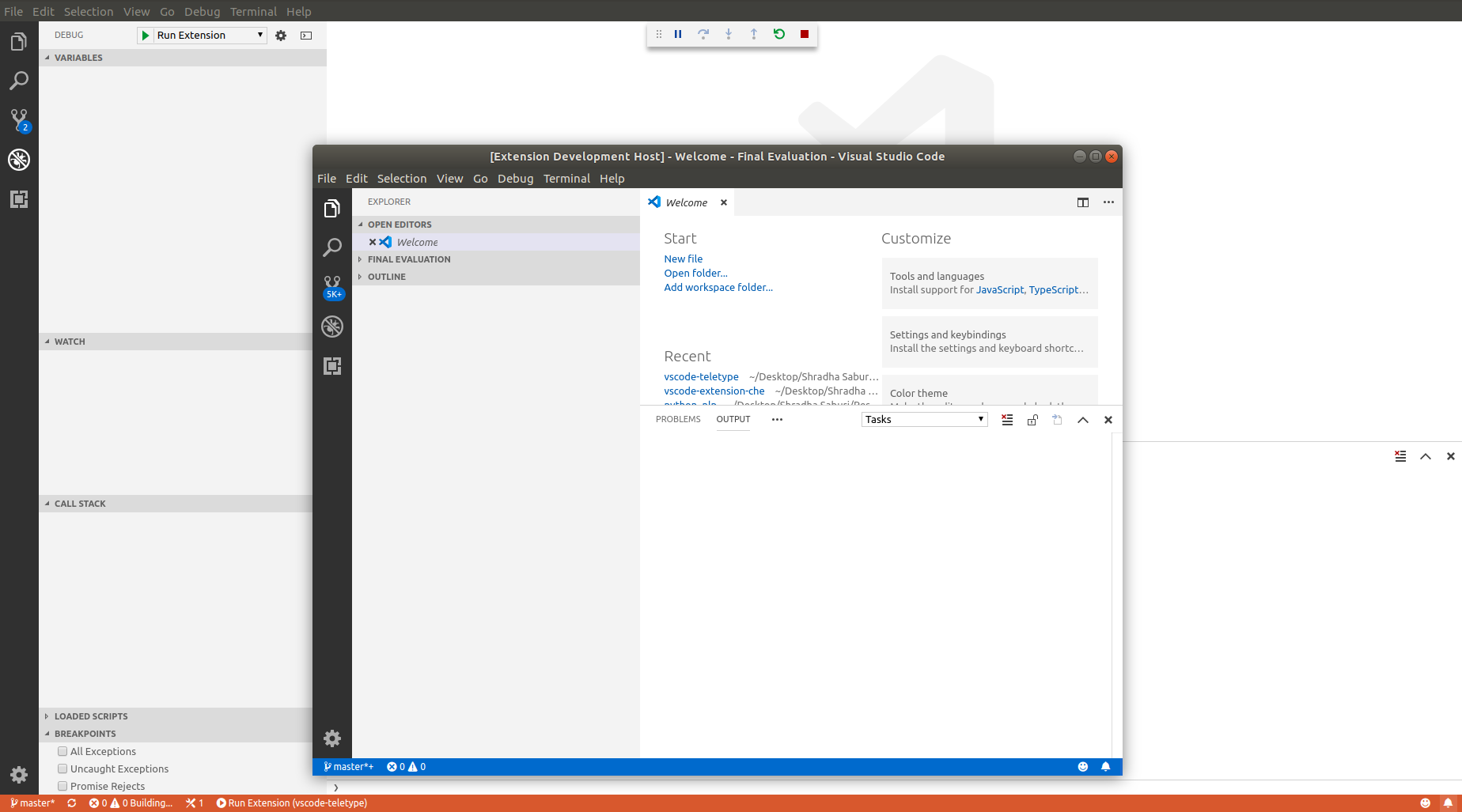Maximize Extension Host panel with chevron up
Viewport: 1462px width, 812px height.
pos(1083,420)
